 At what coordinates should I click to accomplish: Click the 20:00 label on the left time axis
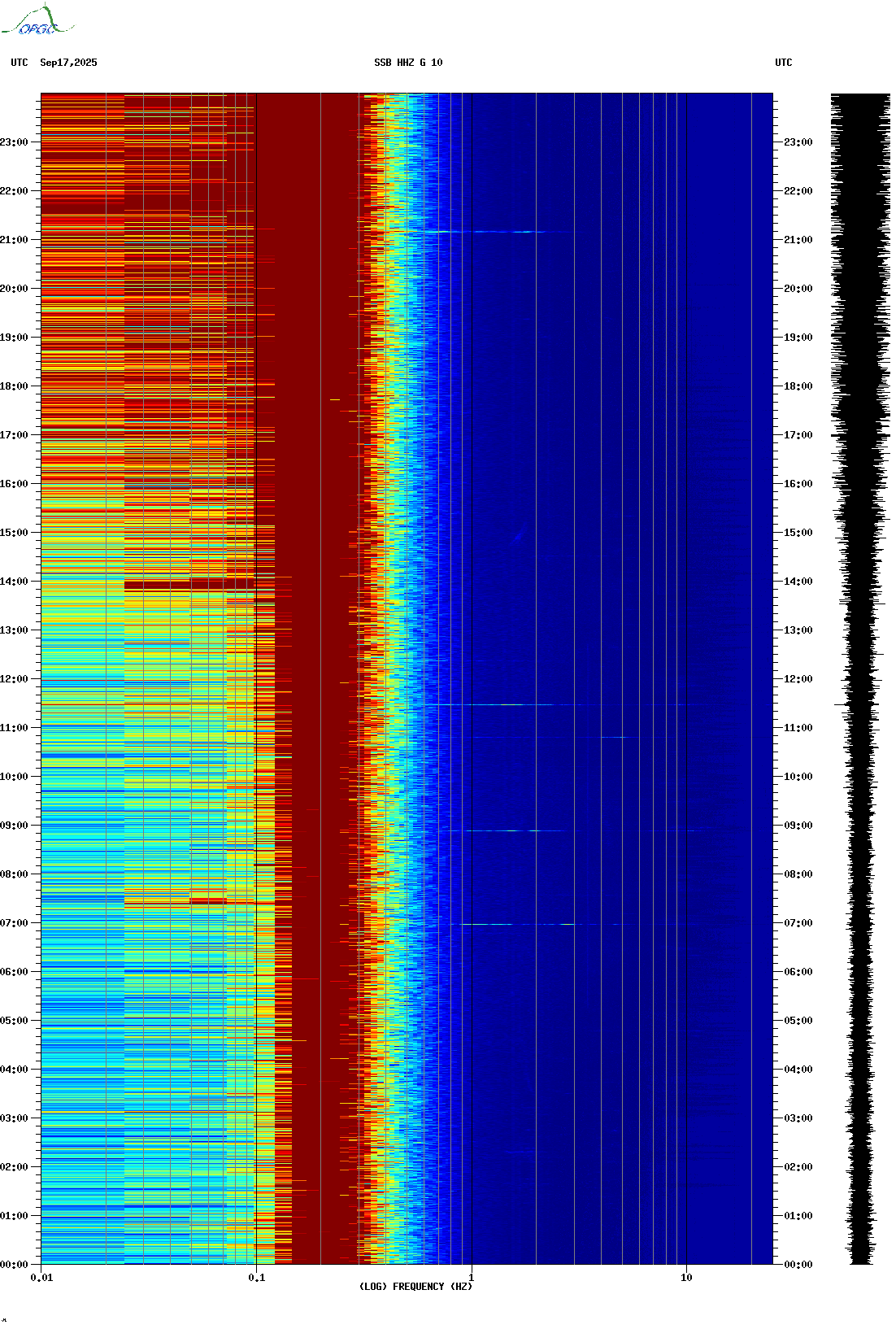[x=14, y=289]
